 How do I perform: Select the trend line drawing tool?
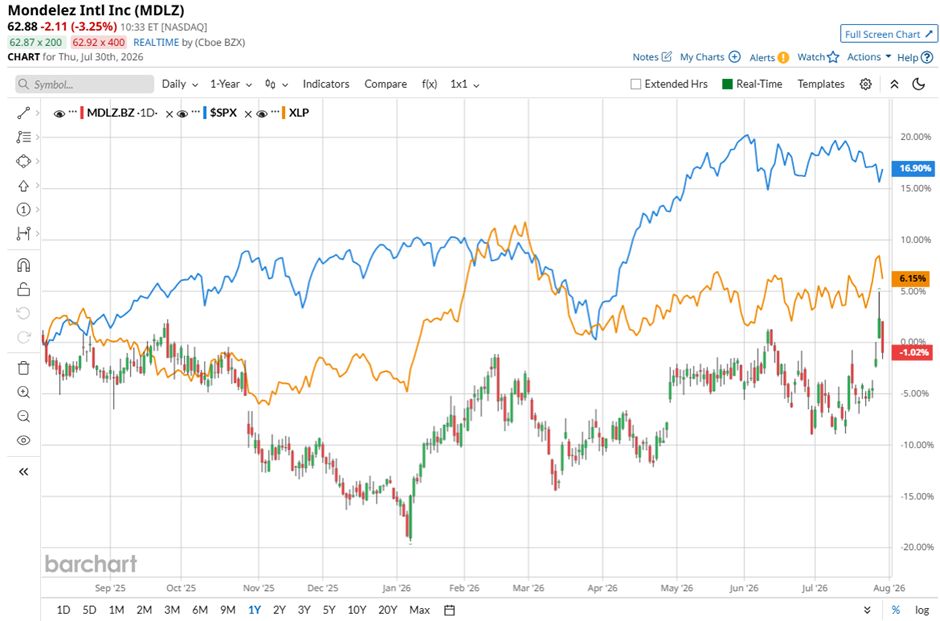[23, 113]
